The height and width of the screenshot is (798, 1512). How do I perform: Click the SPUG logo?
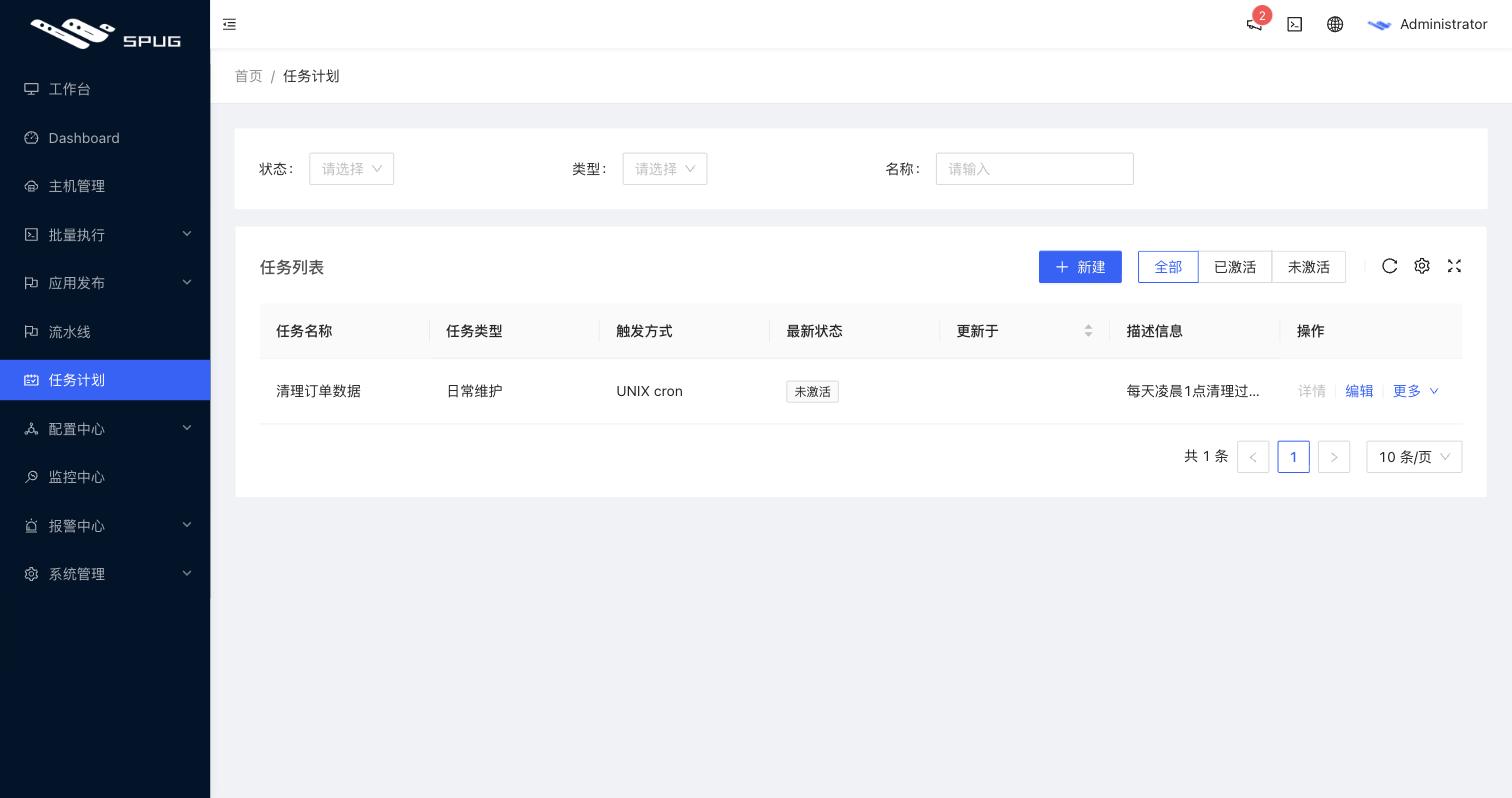(x=105, y=33)
